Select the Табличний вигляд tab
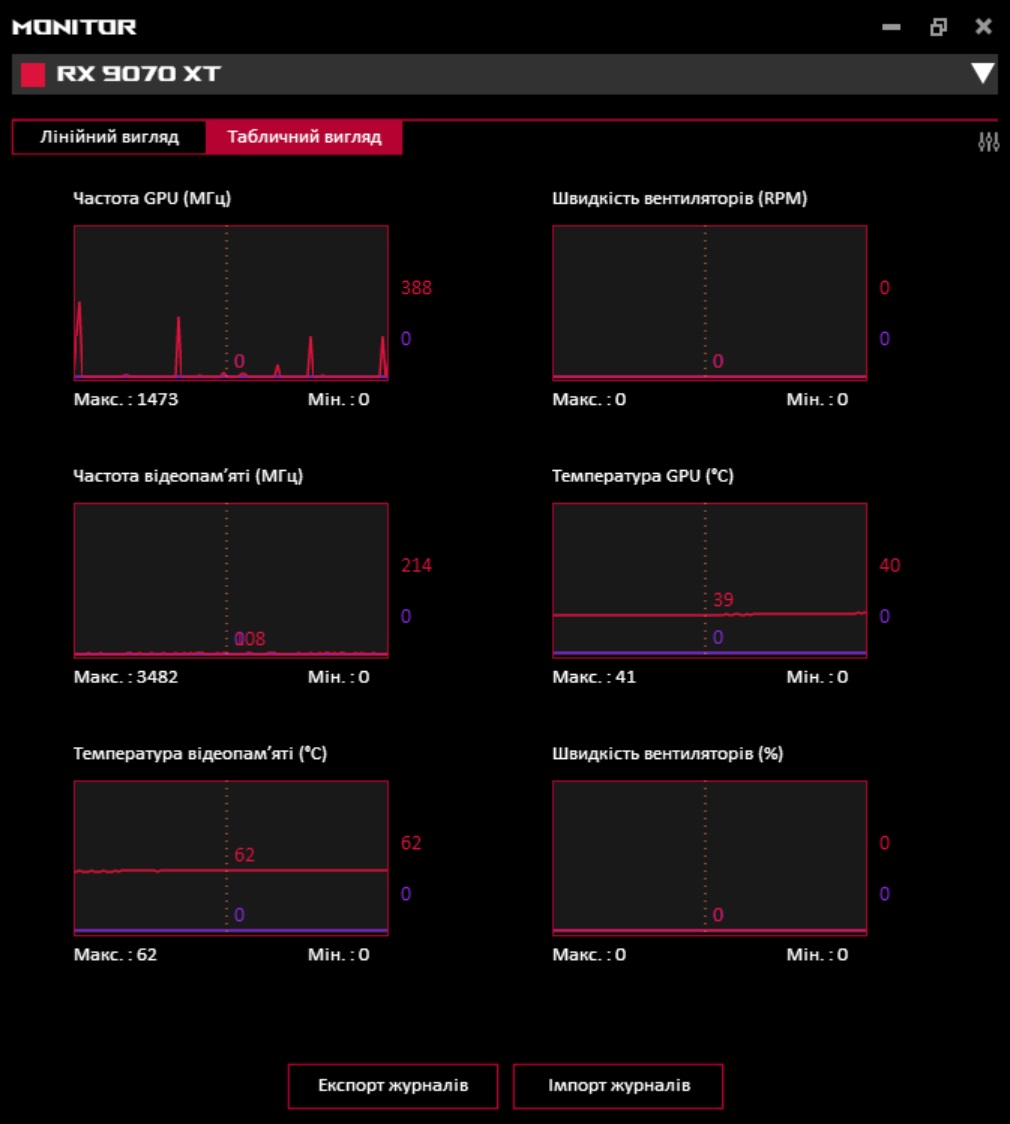Viewport: 1010px width, 1124px height. [x=304, y=137]
